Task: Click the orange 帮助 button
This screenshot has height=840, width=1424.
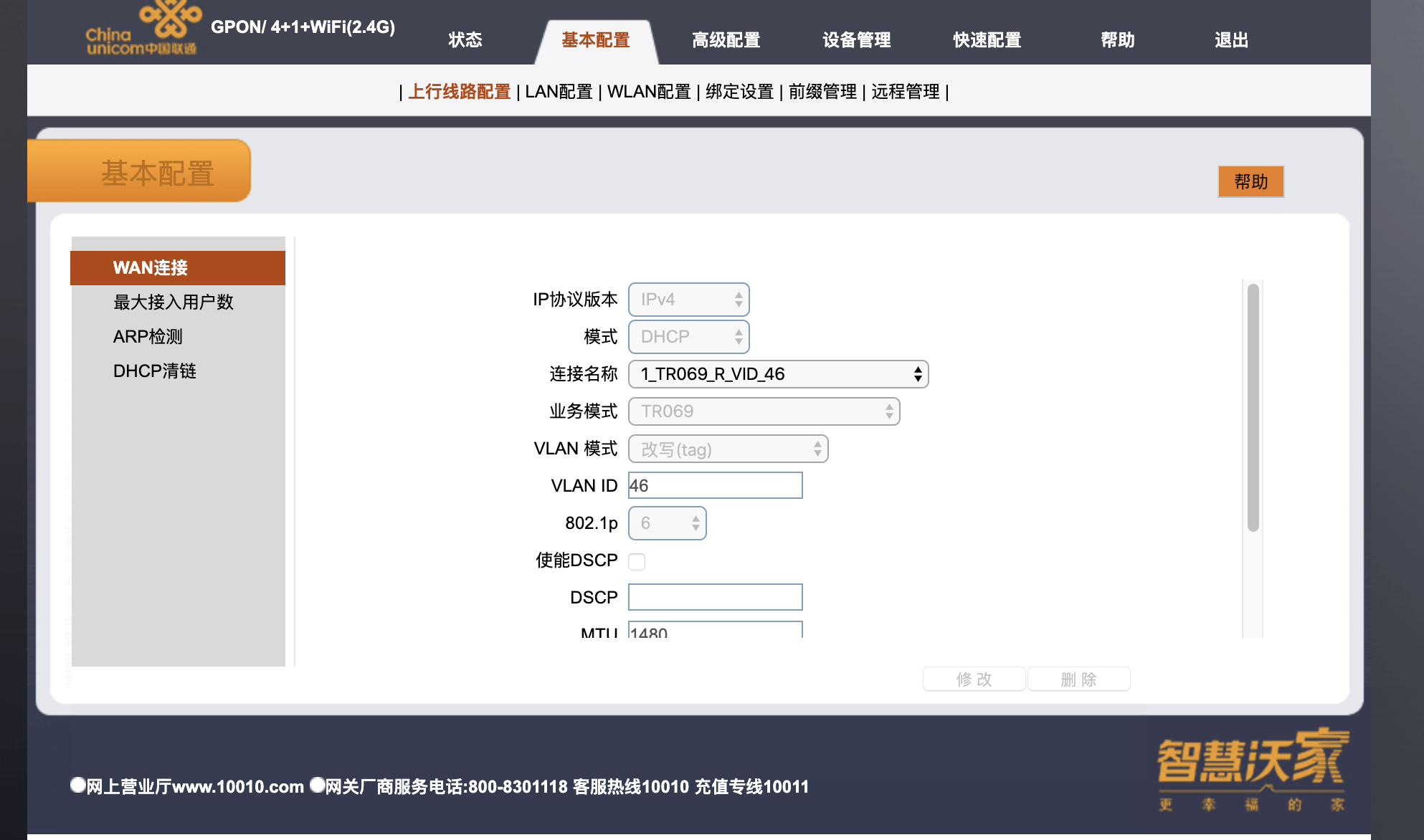Action: pyautogui.click(x=1251, y=182)
